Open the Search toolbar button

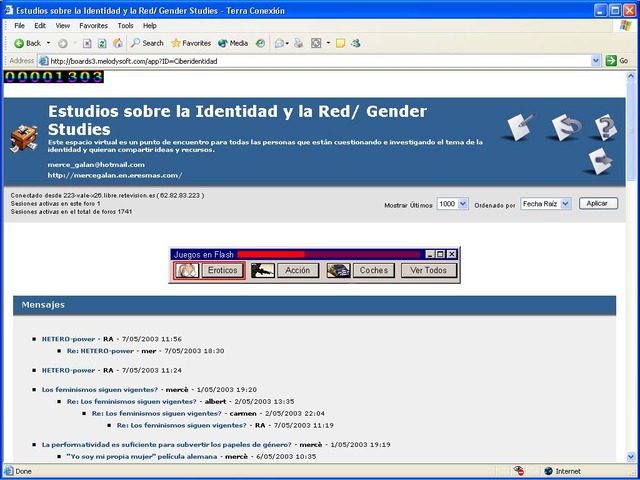coord(147,43)
